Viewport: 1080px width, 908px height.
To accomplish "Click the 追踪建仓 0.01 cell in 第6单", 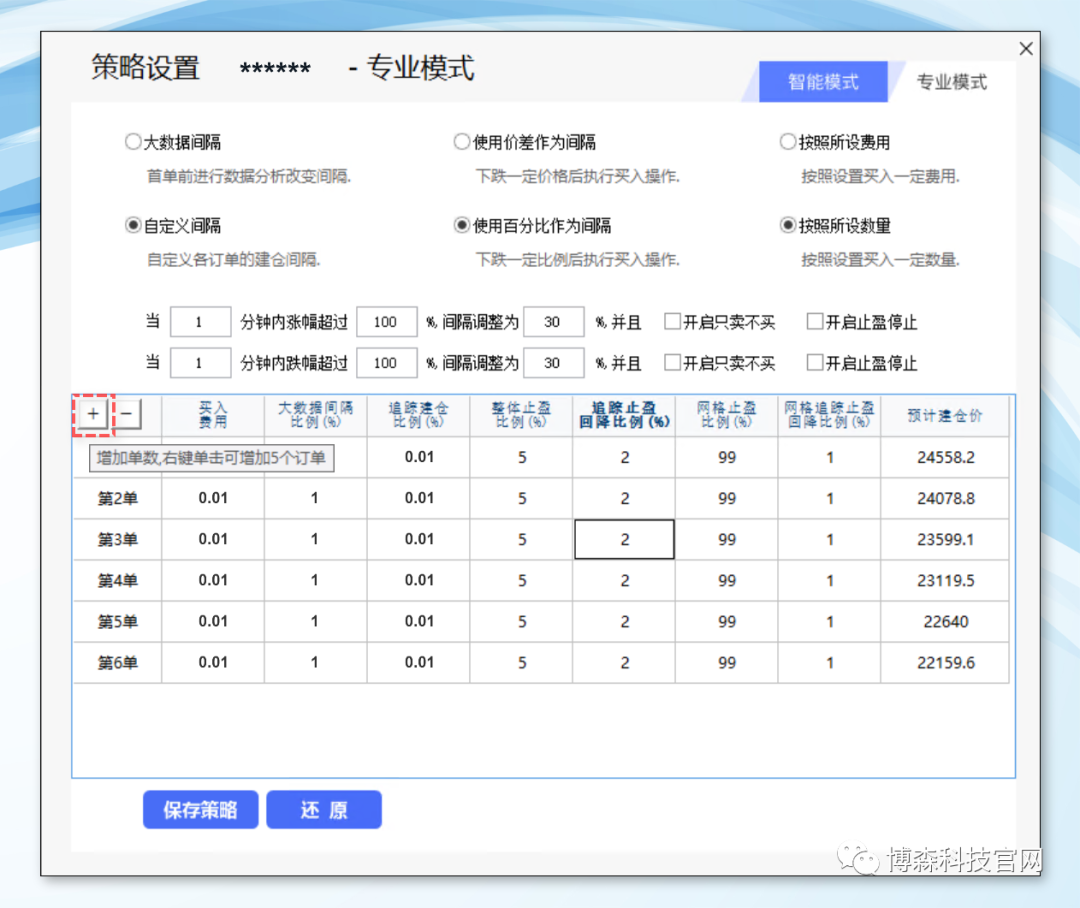I will coord(419,663).
